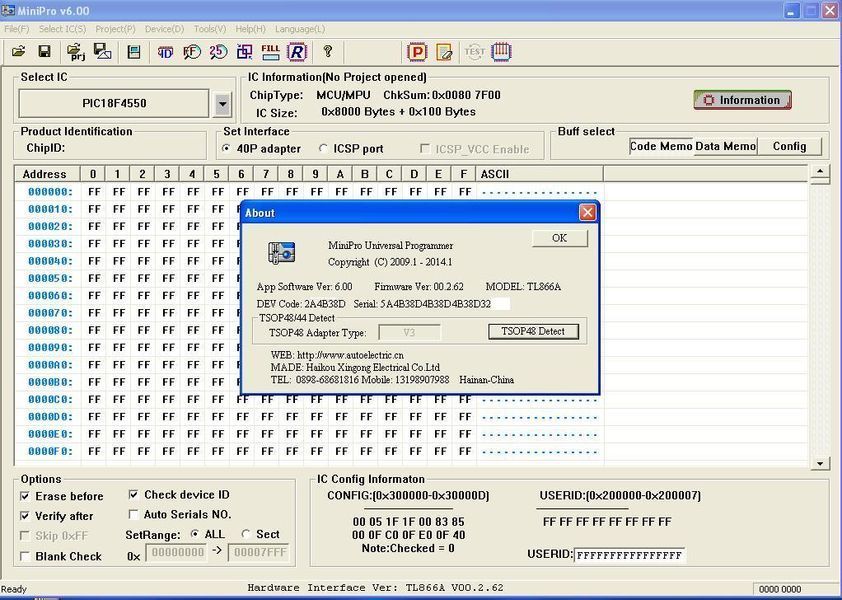The height and width of the screenshot is (600, 842).
Task: Switch to the Code Memo buffer tab
Action: click(661, 146)
